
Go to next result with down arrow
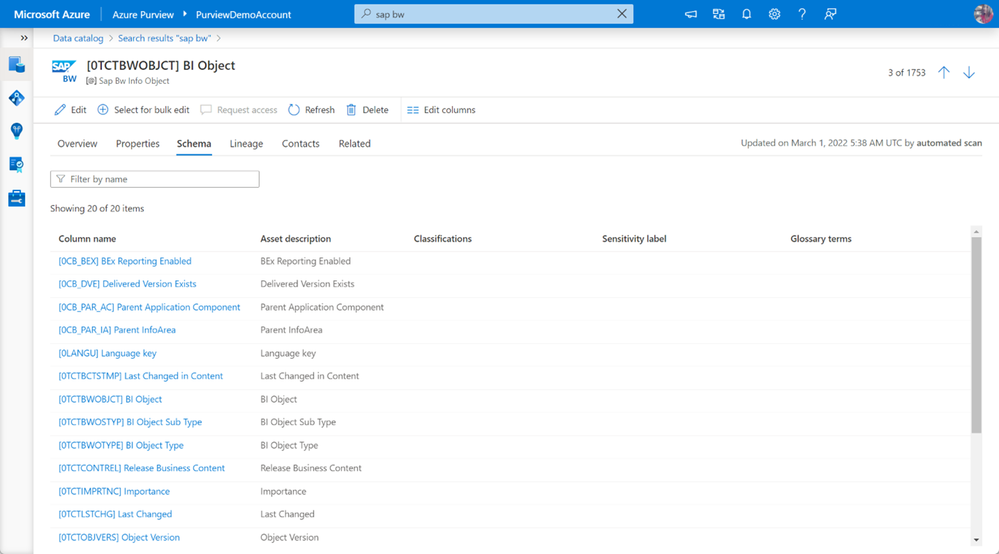969,73
